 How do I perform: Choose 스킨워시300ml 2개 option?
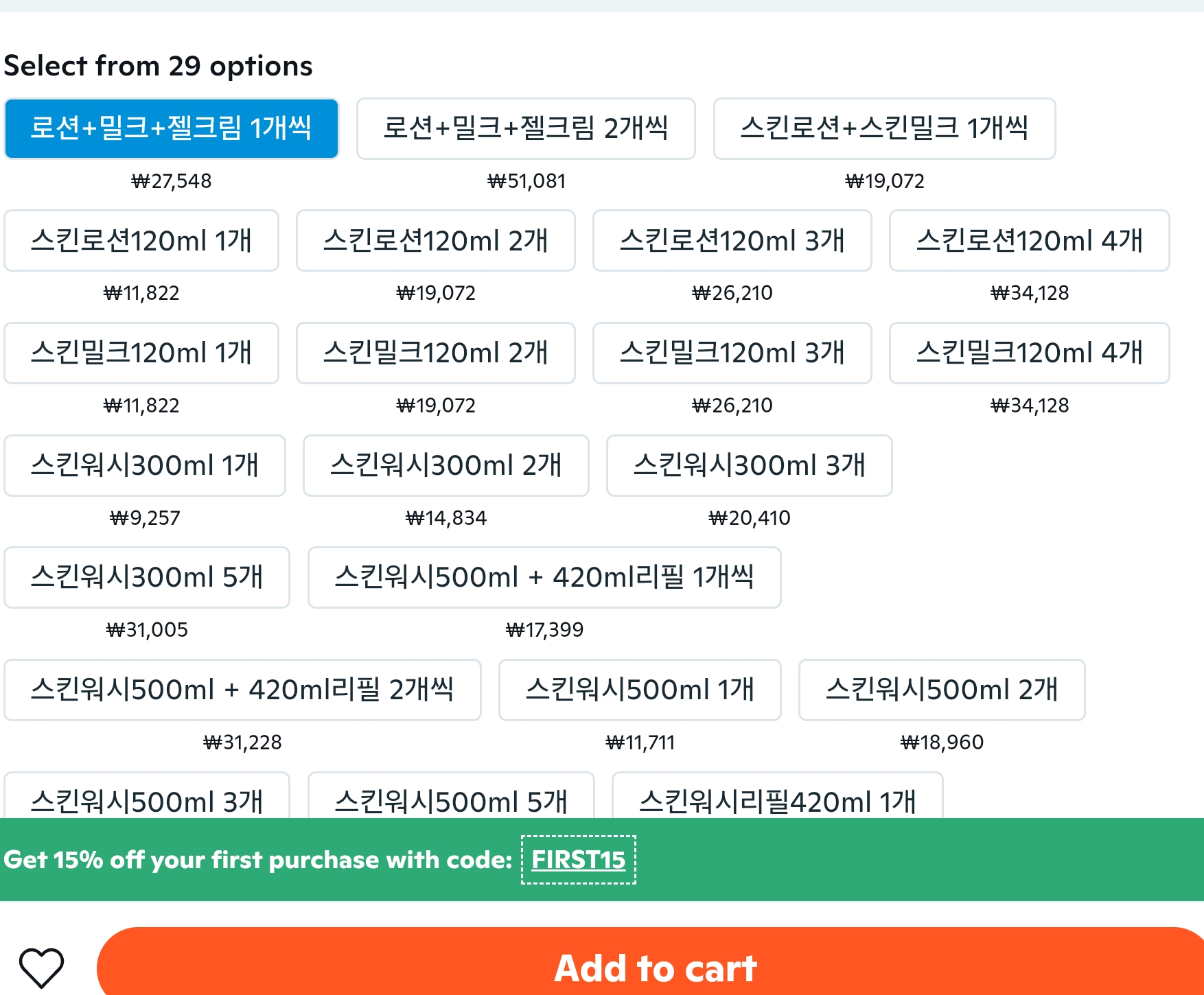pyautogui.click(x=445, y=465)
